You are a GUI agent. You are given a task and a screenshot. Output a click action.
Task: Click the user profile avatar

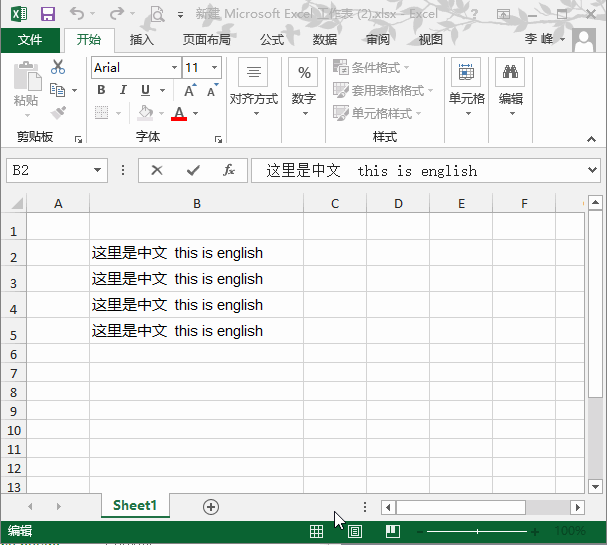pyautogui.click(x=584, y=40)
